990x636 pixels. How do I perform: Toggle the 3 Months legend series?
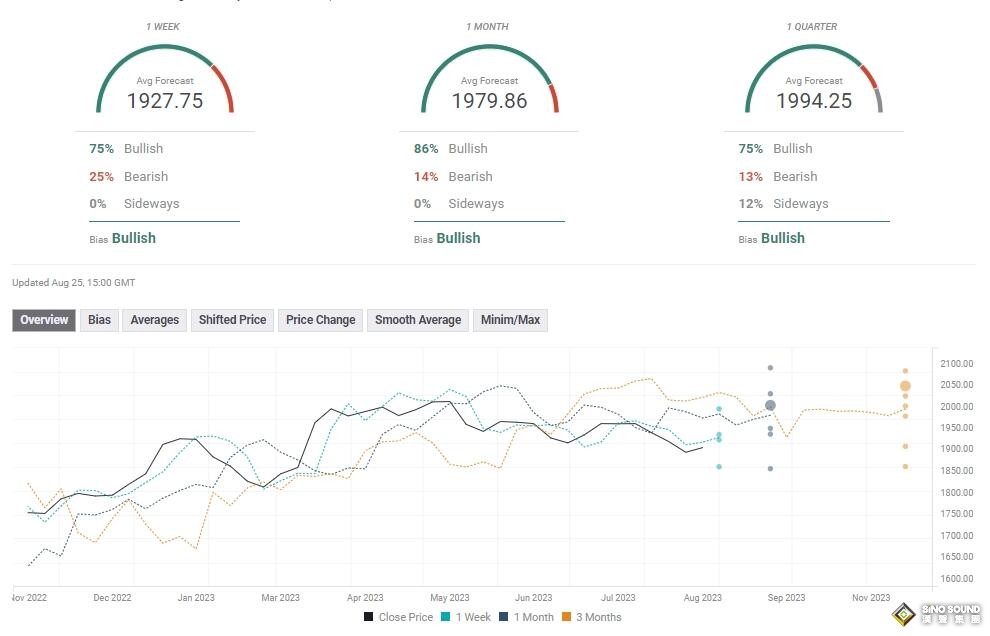pyautogui.click(x=593, y=617)
